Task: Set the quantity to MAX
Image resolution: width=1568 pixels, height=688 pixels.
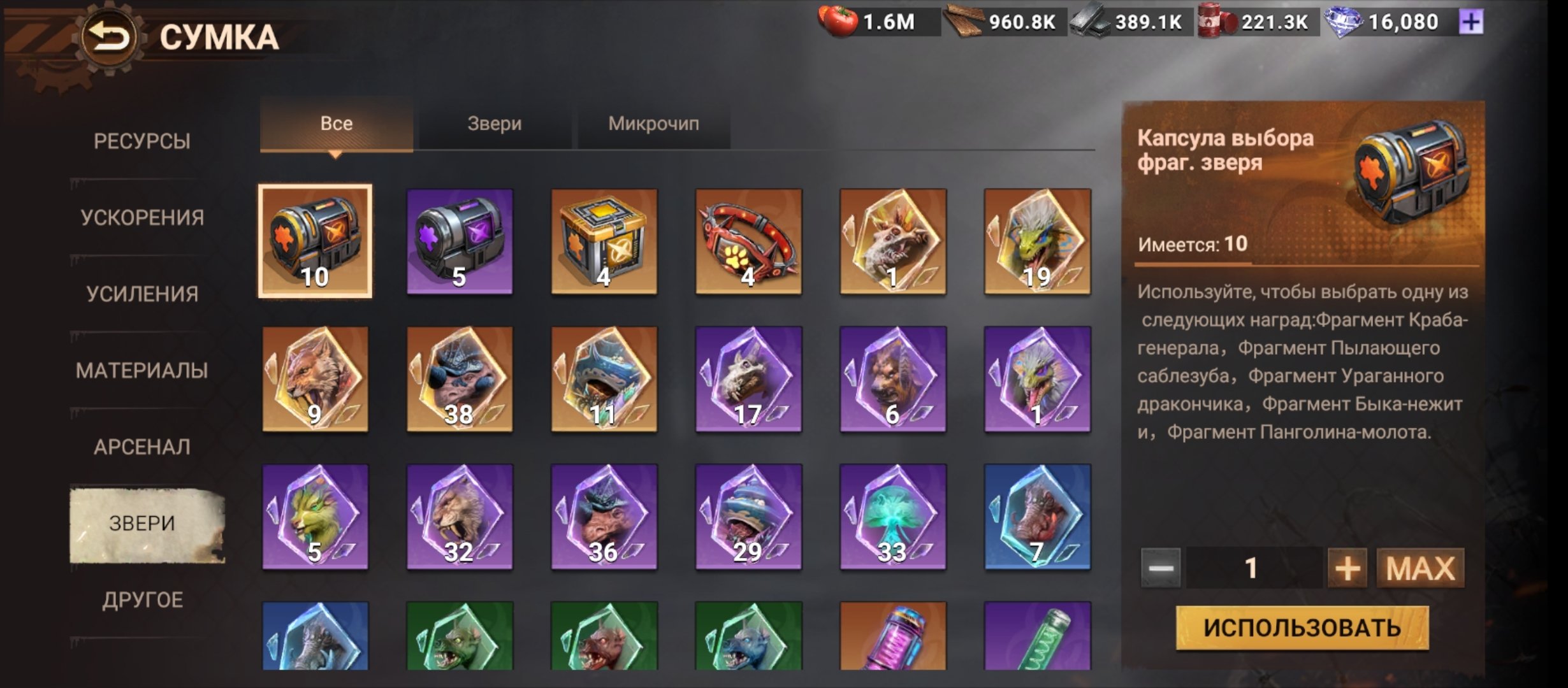Action: [1421, 568]
